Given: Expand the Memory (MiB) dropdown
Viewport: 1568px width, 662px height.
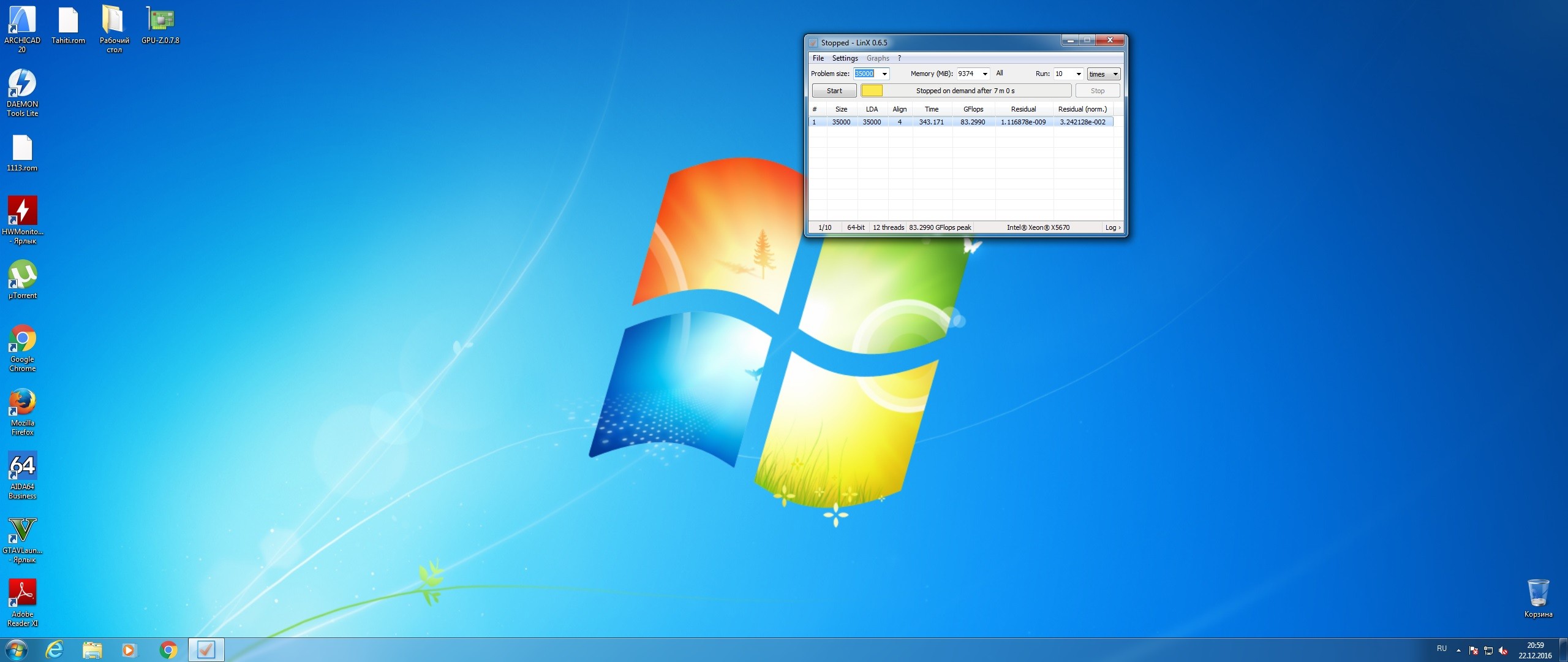Looking at the screenshot, I should [984, 74].
